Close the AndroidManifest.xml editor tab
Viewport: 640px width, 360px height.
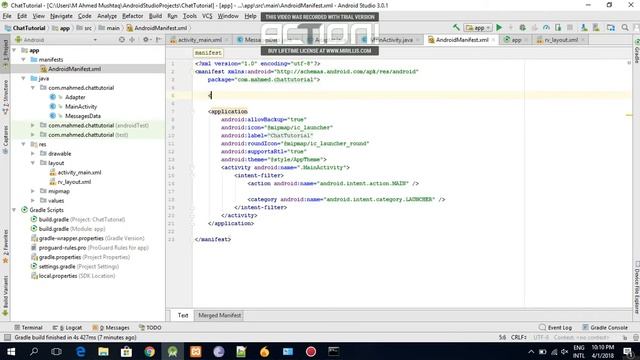pos(493,40)
